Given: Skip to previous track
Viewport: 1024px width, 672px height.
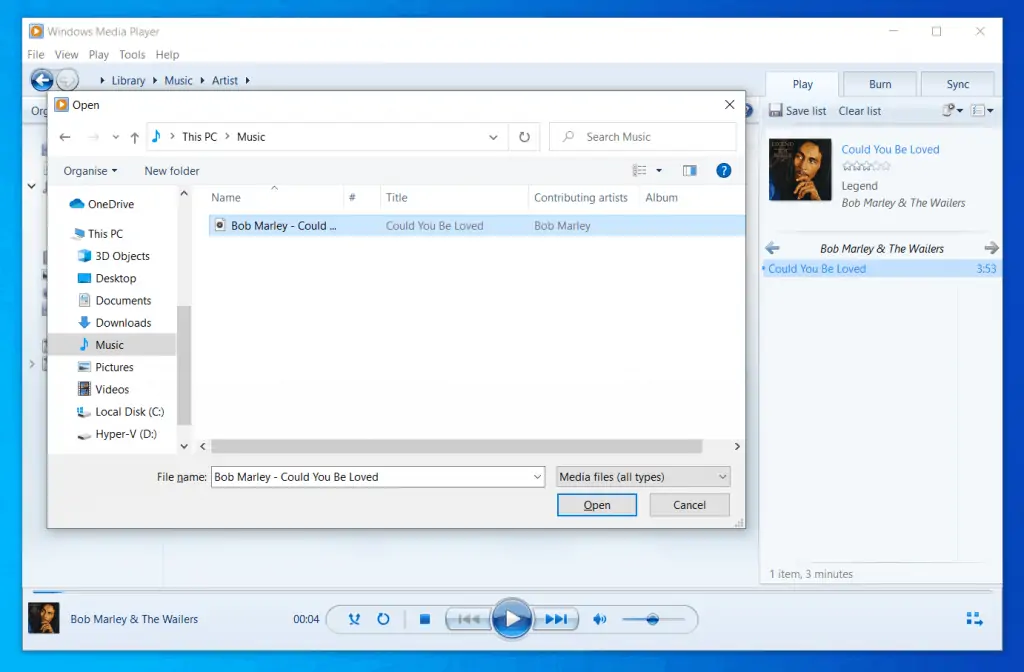Looking at the screenshot, I should coord(468,619).
